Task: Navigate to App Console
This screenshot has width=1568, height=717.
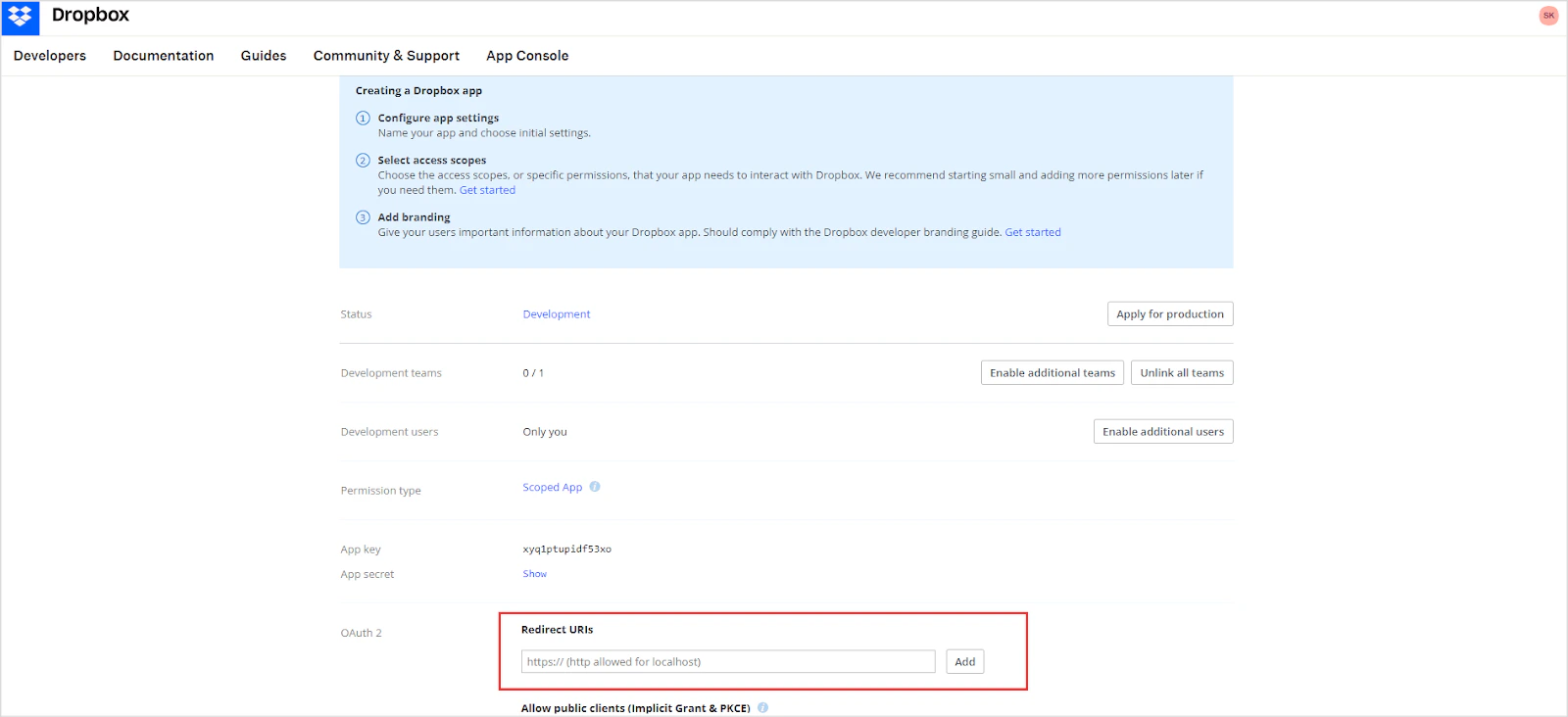Action: tap(527, 56)
